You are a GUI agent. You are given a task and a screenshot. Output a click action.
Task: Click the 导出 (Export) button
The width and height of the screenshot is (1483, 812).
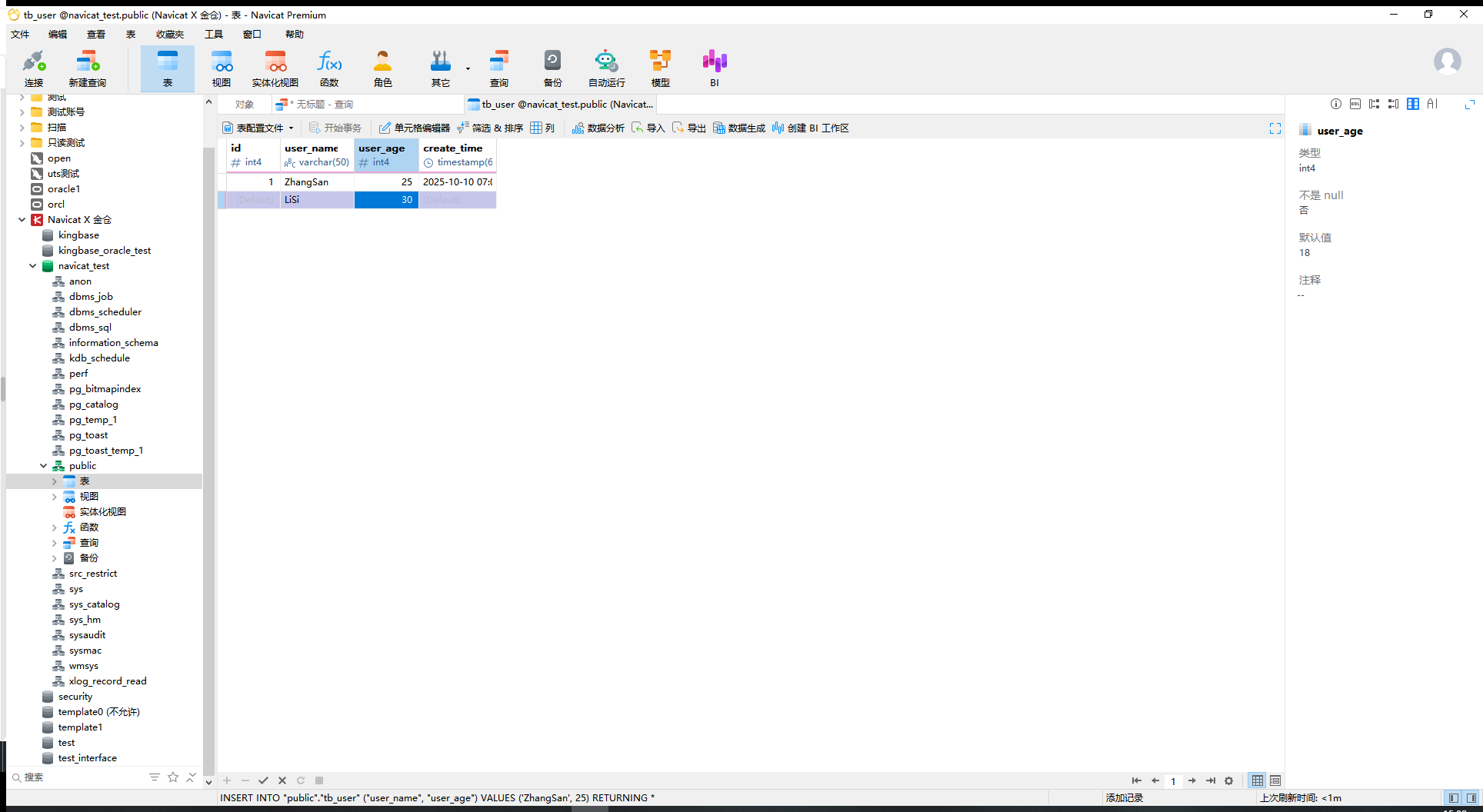click(x=689, y=128)
